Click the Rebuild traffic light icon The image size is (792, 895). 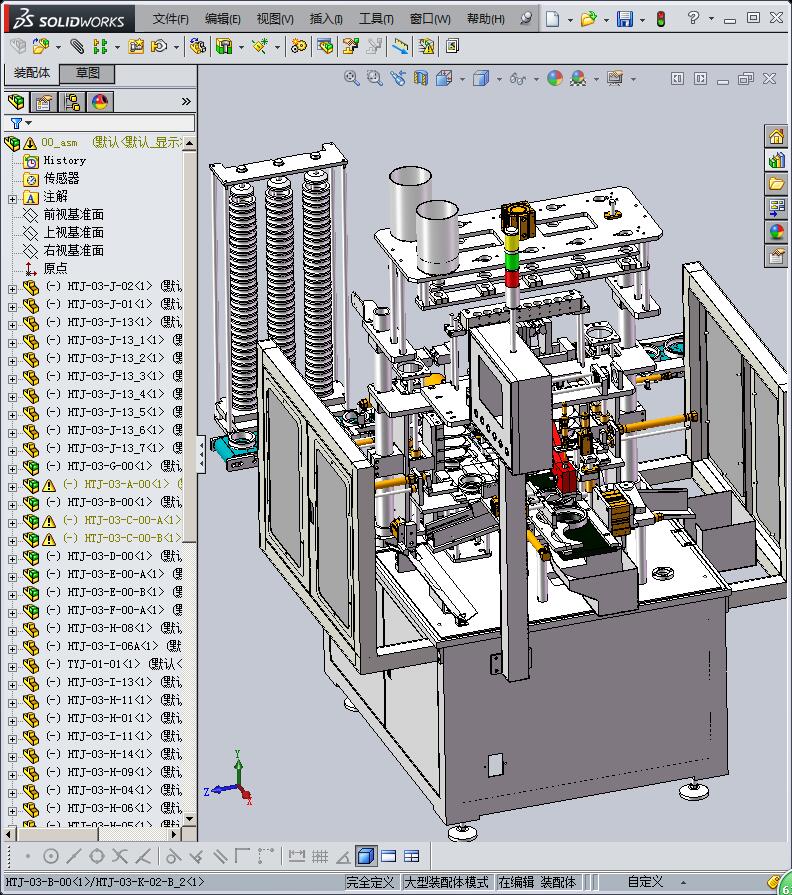[x=661, y=19]
